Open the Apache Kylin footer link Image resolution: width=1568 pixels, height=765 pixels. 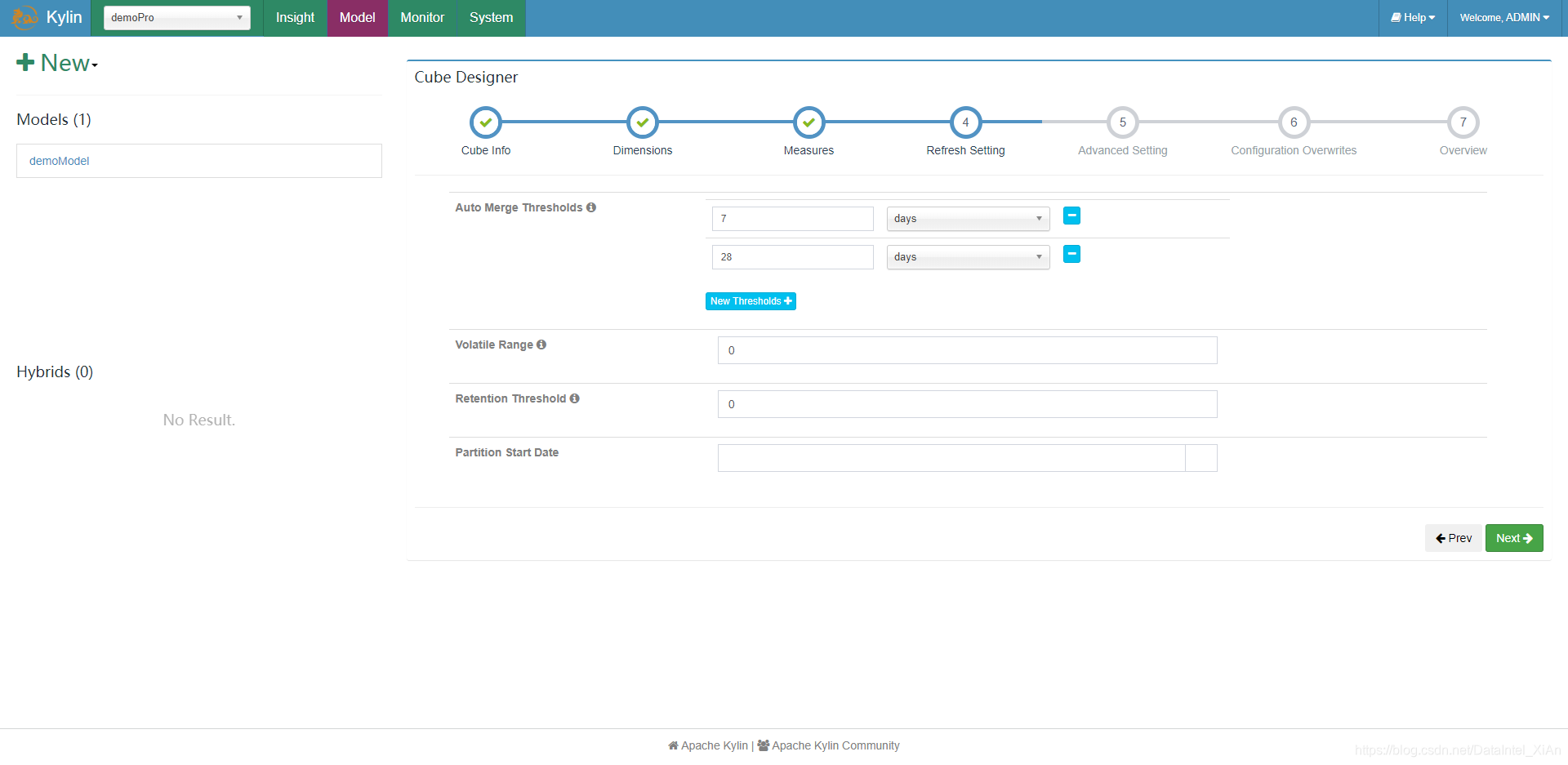708,745
